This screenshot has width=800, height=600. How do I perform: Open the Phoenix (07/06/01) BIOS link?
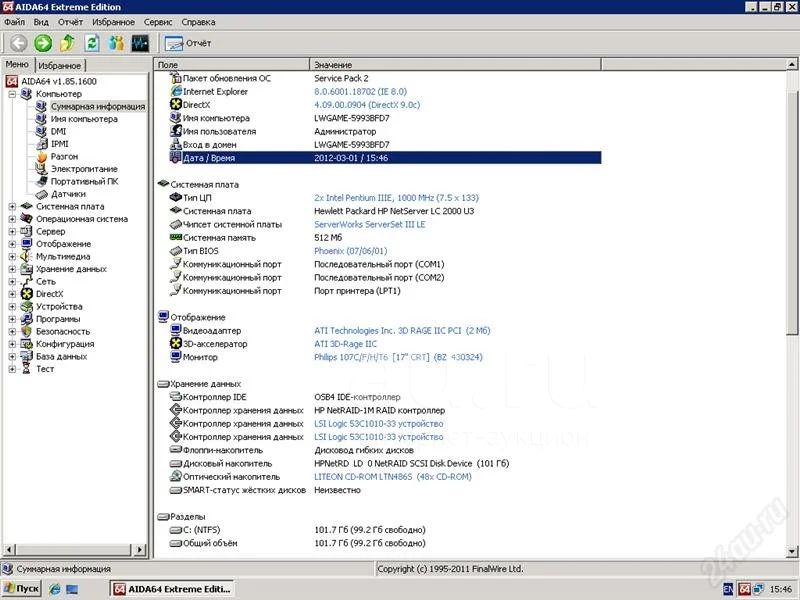(x=351, y=251)
